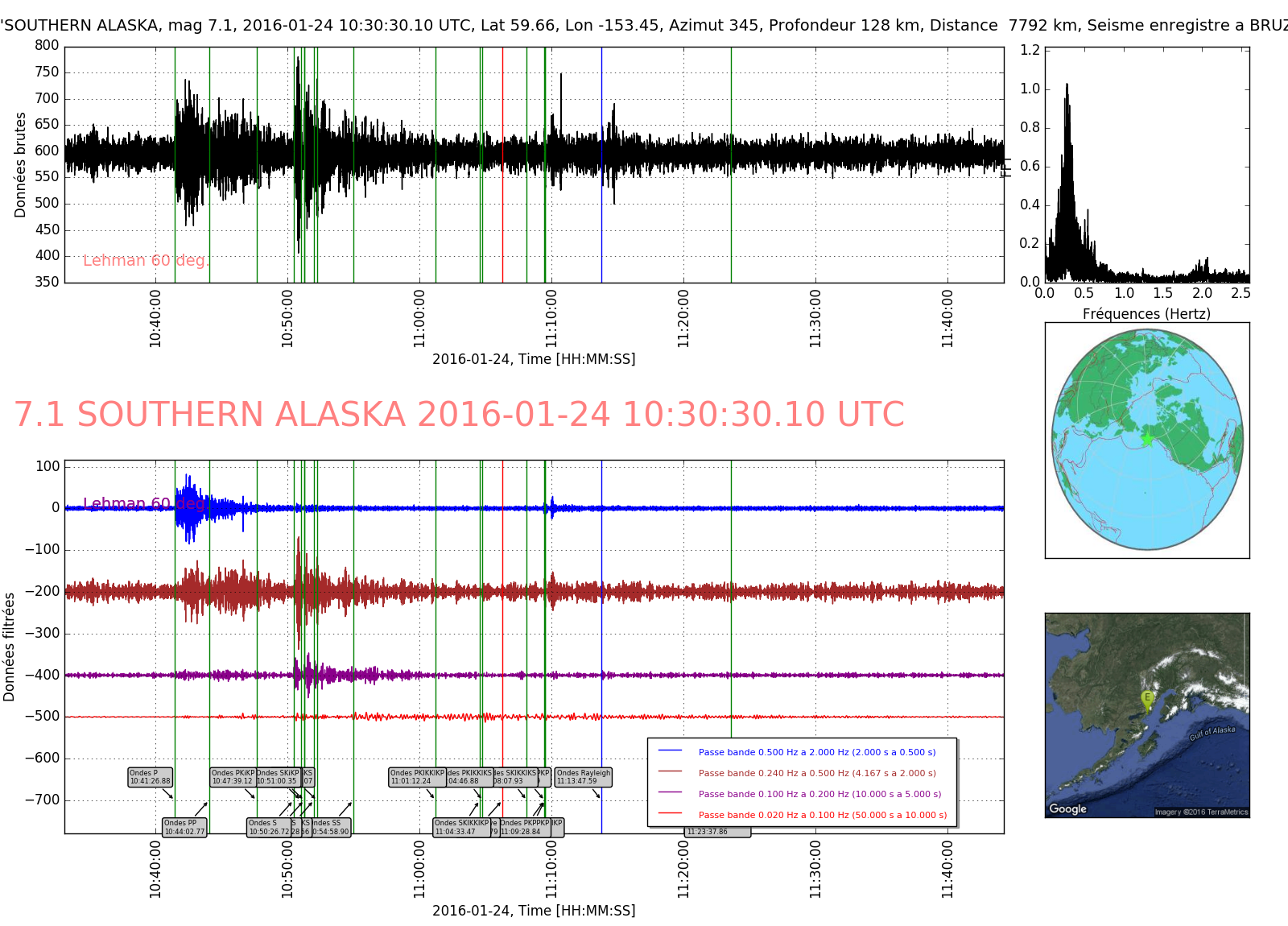This screenshot has height=926, width=1288.
Task: Click legend entry 'Passe bande 0.020 Hz a 0.100 Hz'
Action: (x=823, y=815)
